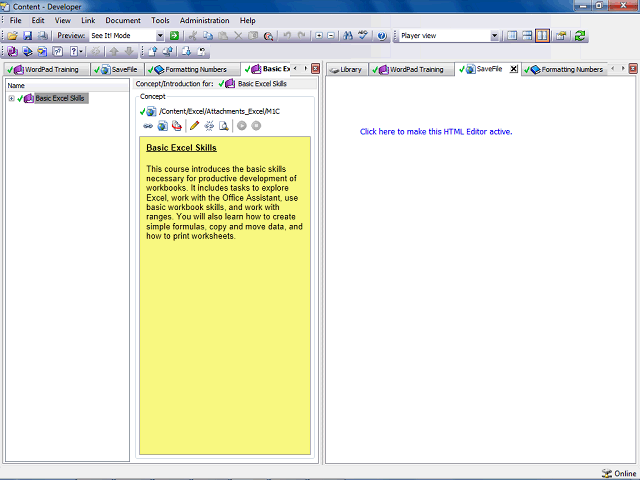Save with the floppy disk icon
The height and width of the screenshot is (480, 640).
point(27,36)
